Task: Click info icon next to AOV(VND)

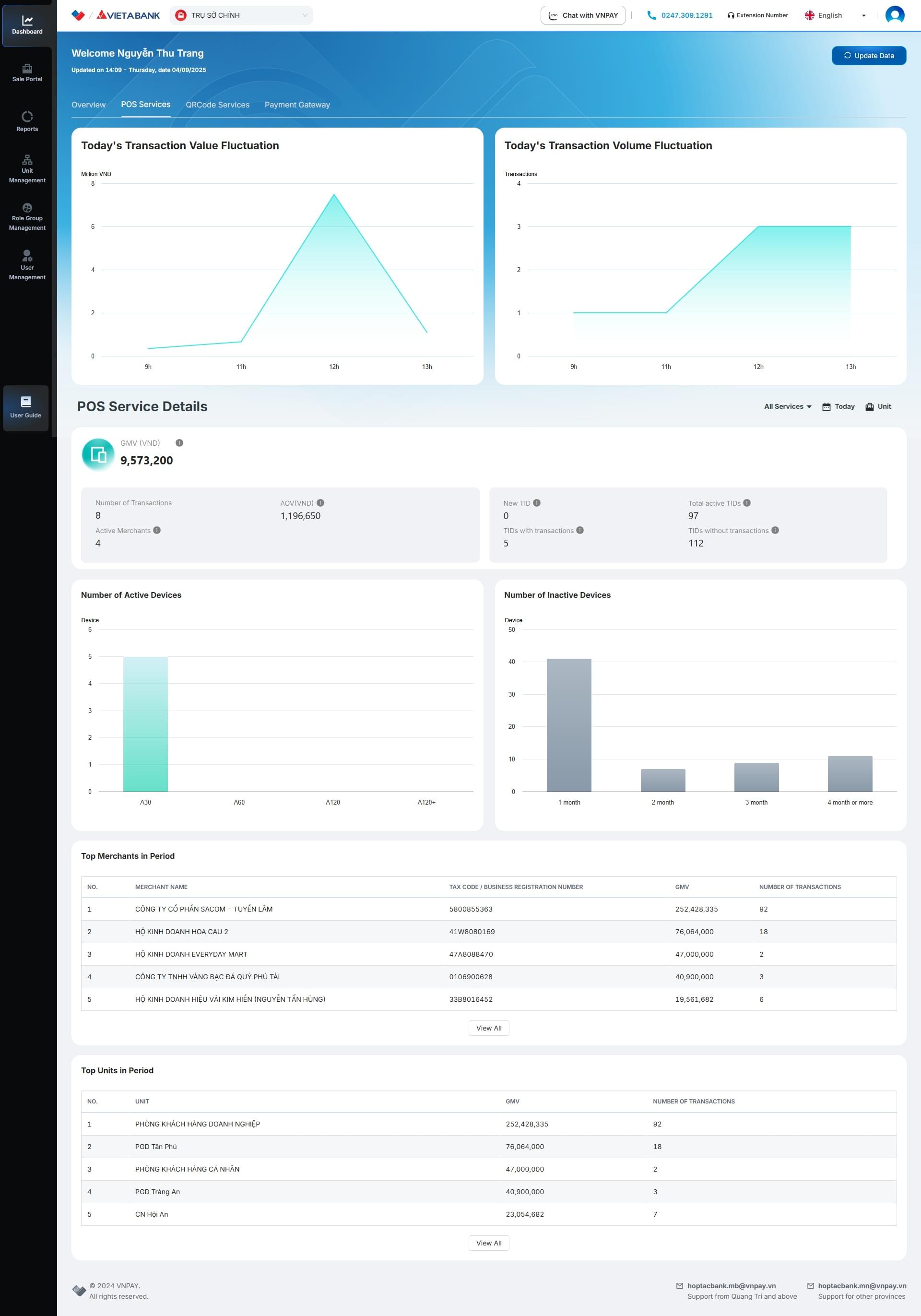Action: (x=320, y=503)
